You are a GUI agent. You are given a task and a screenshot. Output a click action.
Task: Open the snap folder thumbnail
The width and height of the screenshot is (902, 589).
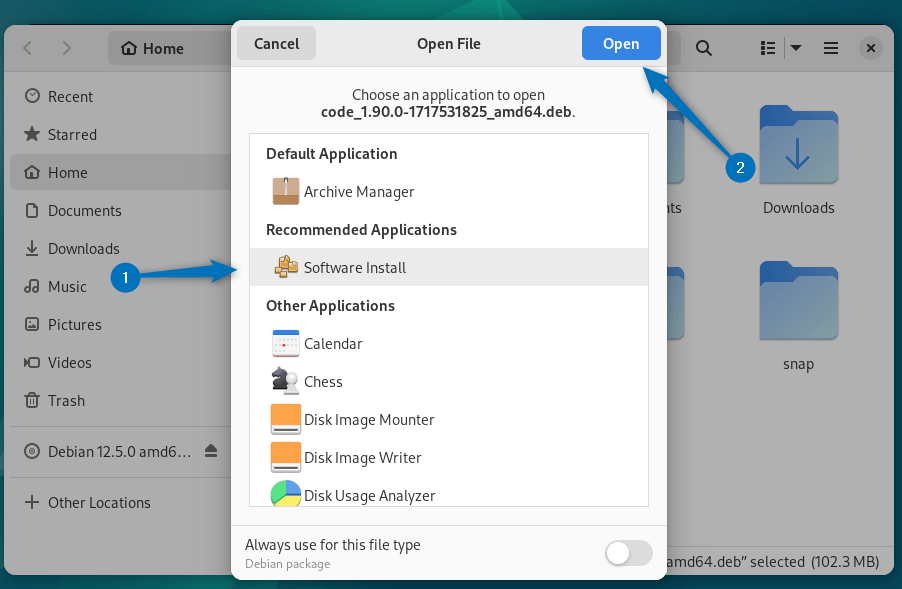pyautogui.click(x=797, y=301)
